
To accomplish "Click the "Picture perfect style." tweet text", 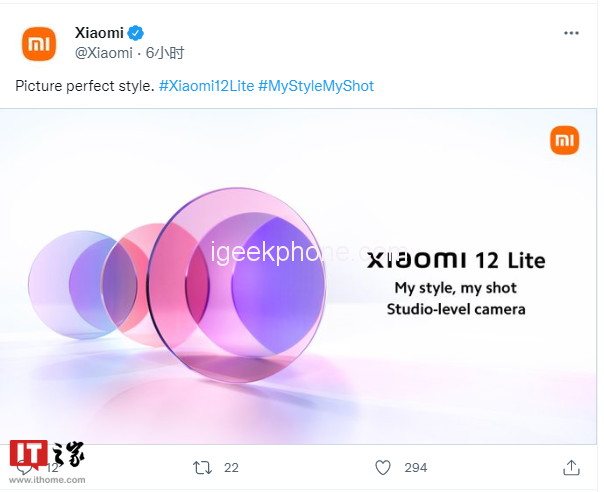I will (85, 86).
